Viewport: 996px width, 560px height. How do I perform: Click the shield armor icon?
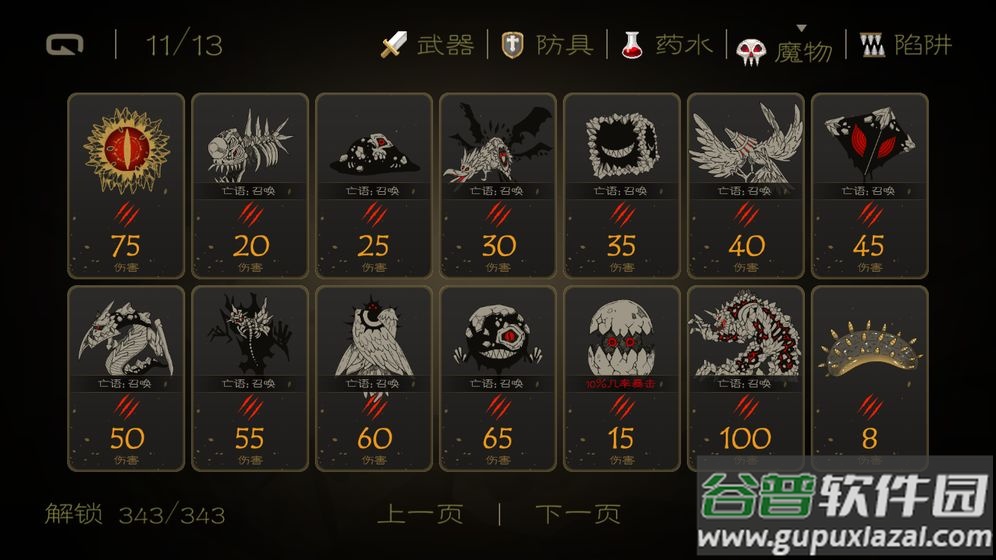(512, 45)
